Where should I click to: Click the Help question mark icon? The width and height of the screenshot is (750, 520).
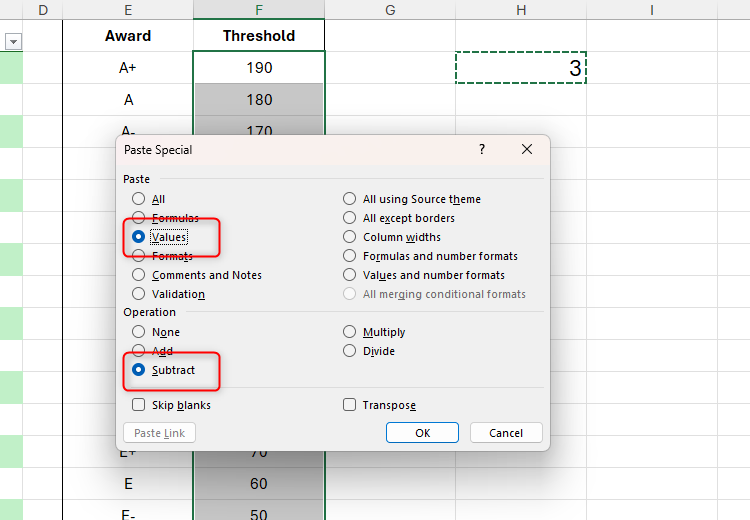click(x=481, y=149)
